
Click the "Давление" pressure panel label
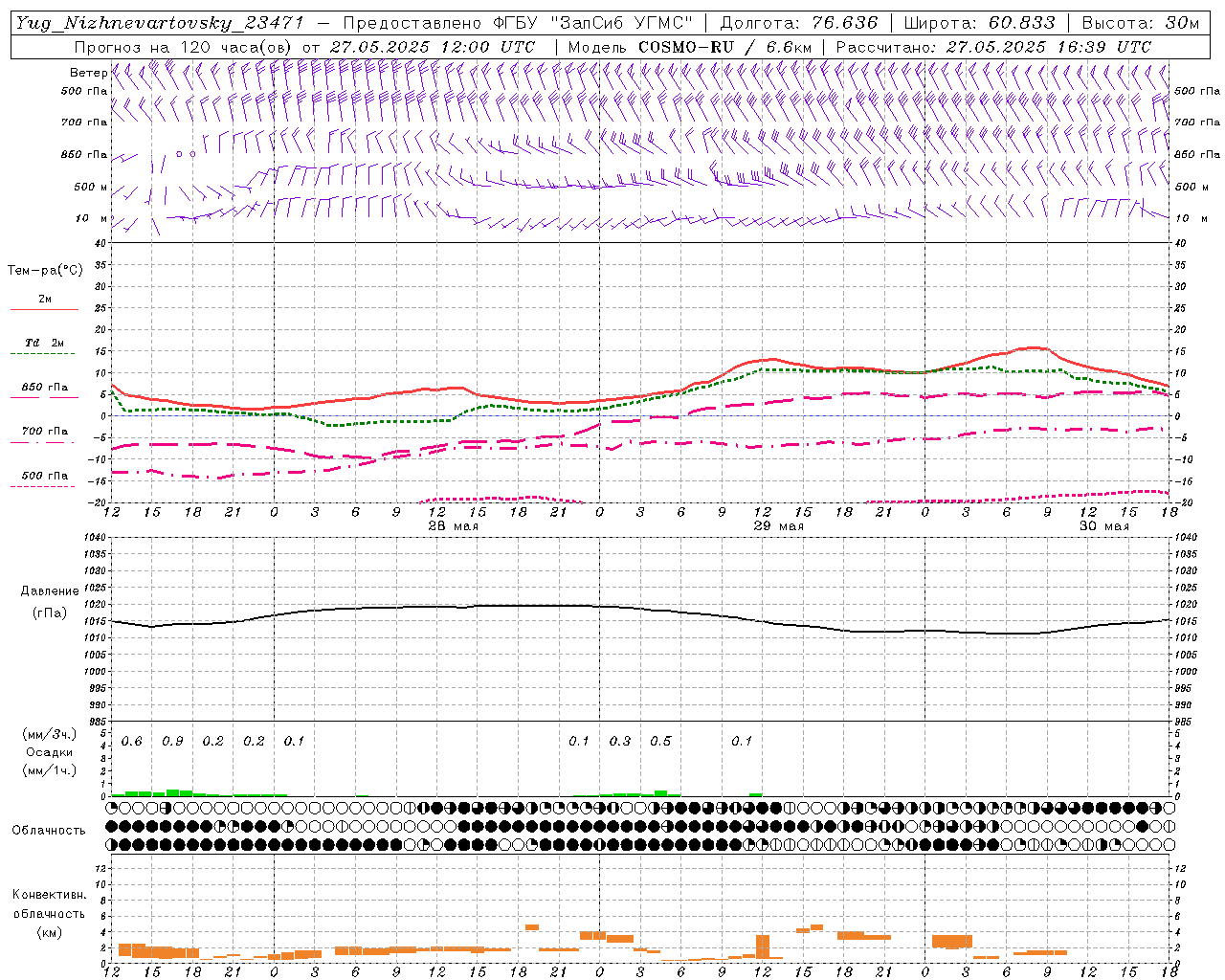(50, 591)
